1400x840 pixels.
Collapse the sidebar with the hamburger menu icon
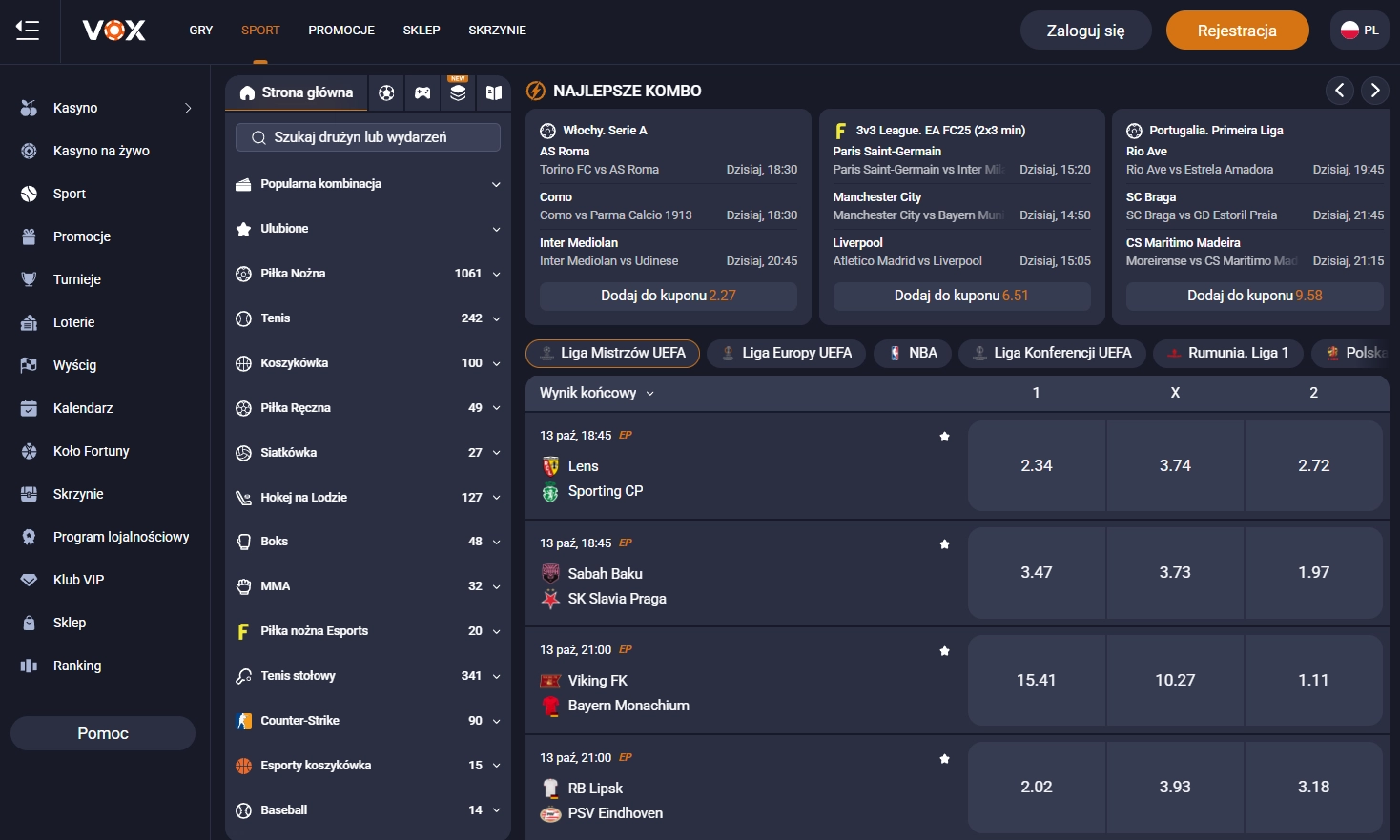[28, 31]
